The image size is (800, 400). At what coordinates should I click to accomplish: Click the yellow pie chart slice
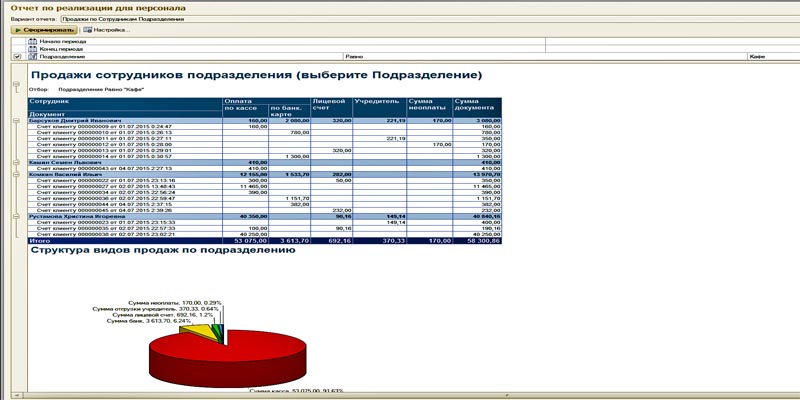(x=200, y=331)
